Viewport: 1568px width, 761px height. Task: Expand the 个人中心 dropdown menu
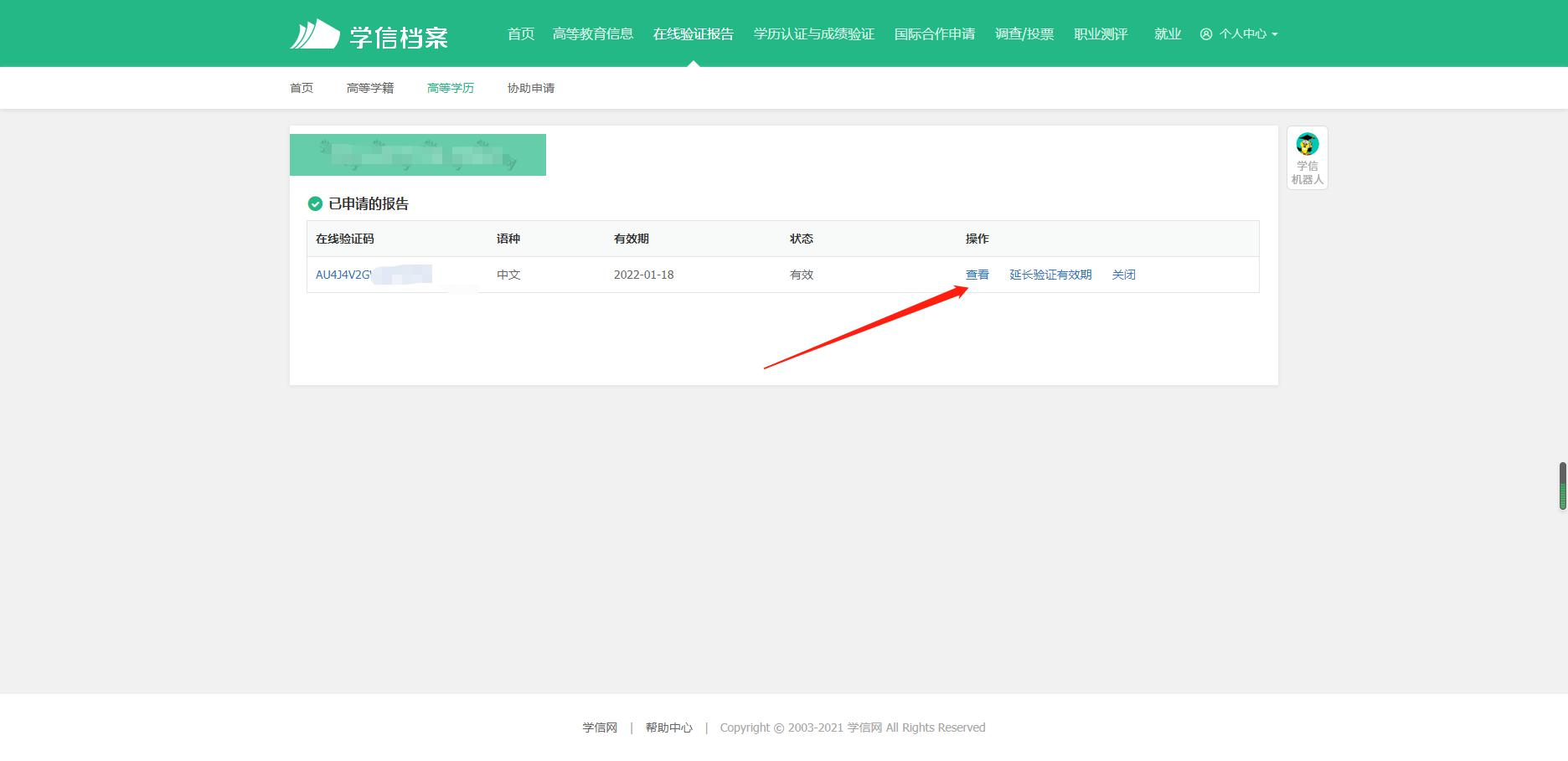click(1240, 34)
